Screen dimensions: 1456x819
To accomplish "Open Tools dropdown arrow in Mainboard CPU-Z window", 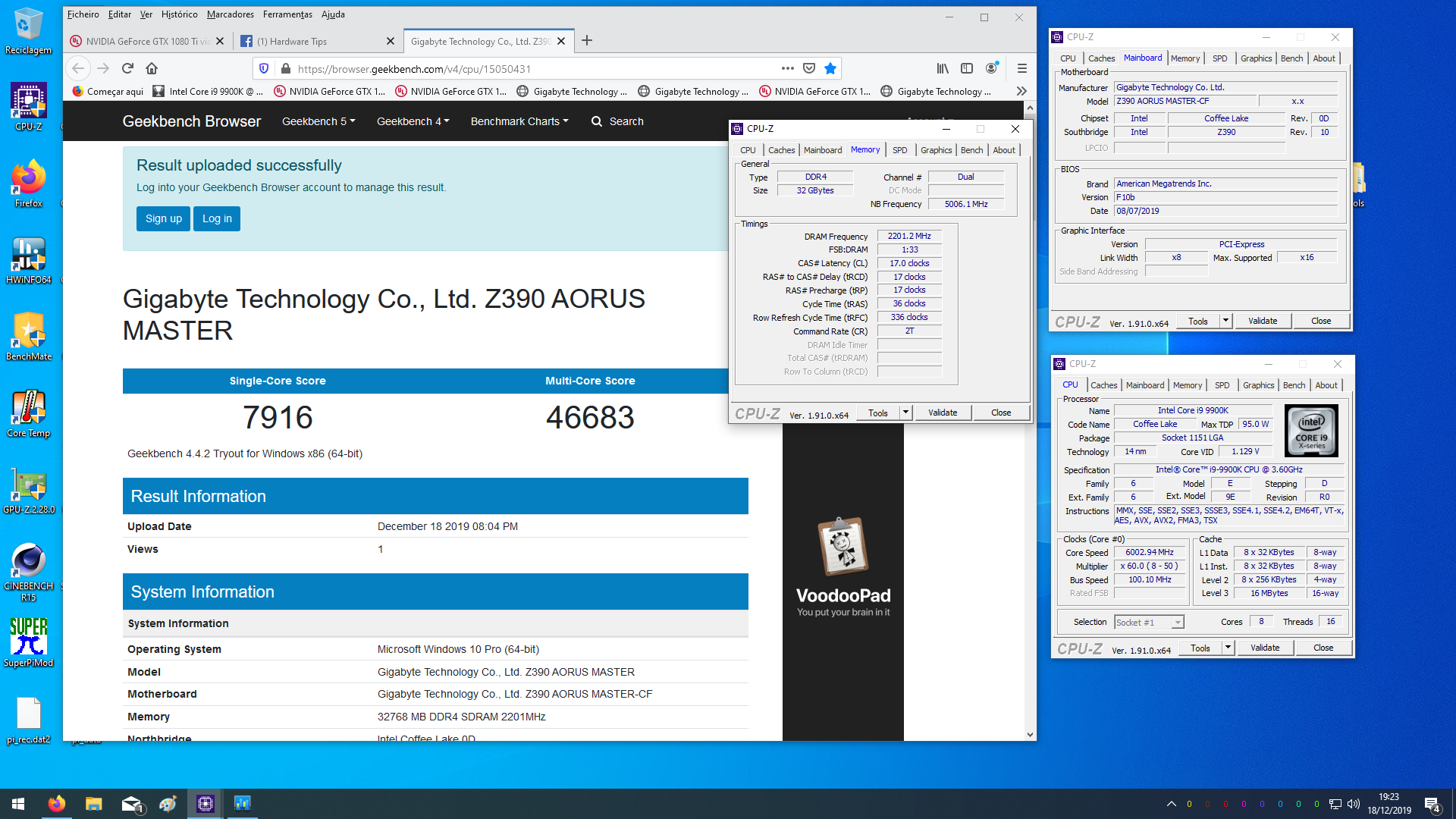I will (x=1225, y=321).
